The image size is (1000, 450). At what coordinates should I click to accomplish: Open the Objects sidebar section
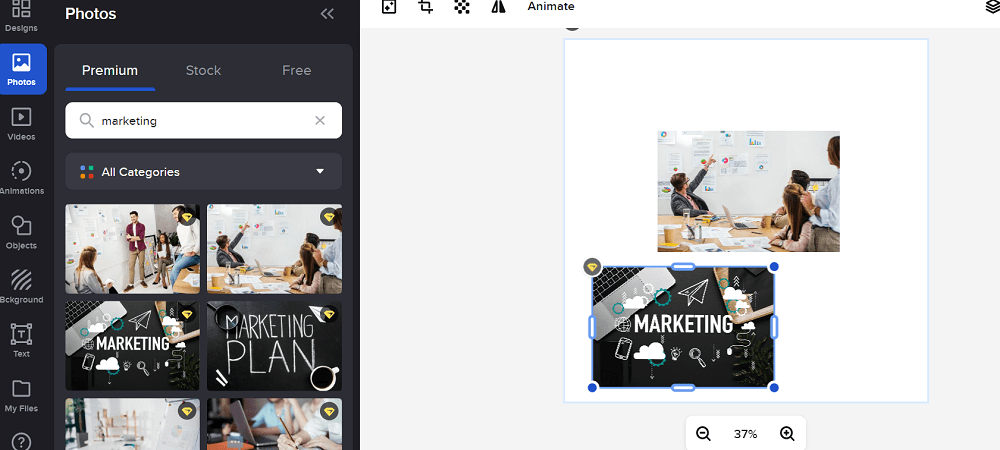click(x=21, y=232)
